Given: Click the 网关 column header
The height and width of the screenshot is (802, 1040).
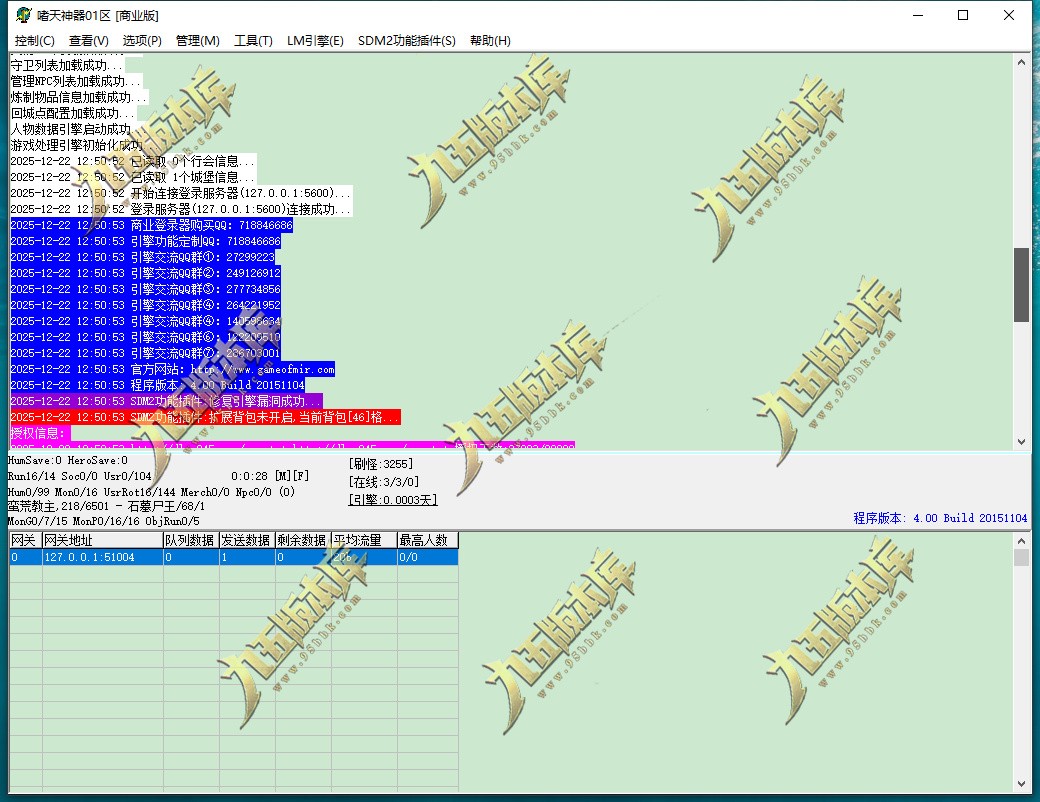Looking at the screenshot, I should pyautogui.click(x=25, y=540).
